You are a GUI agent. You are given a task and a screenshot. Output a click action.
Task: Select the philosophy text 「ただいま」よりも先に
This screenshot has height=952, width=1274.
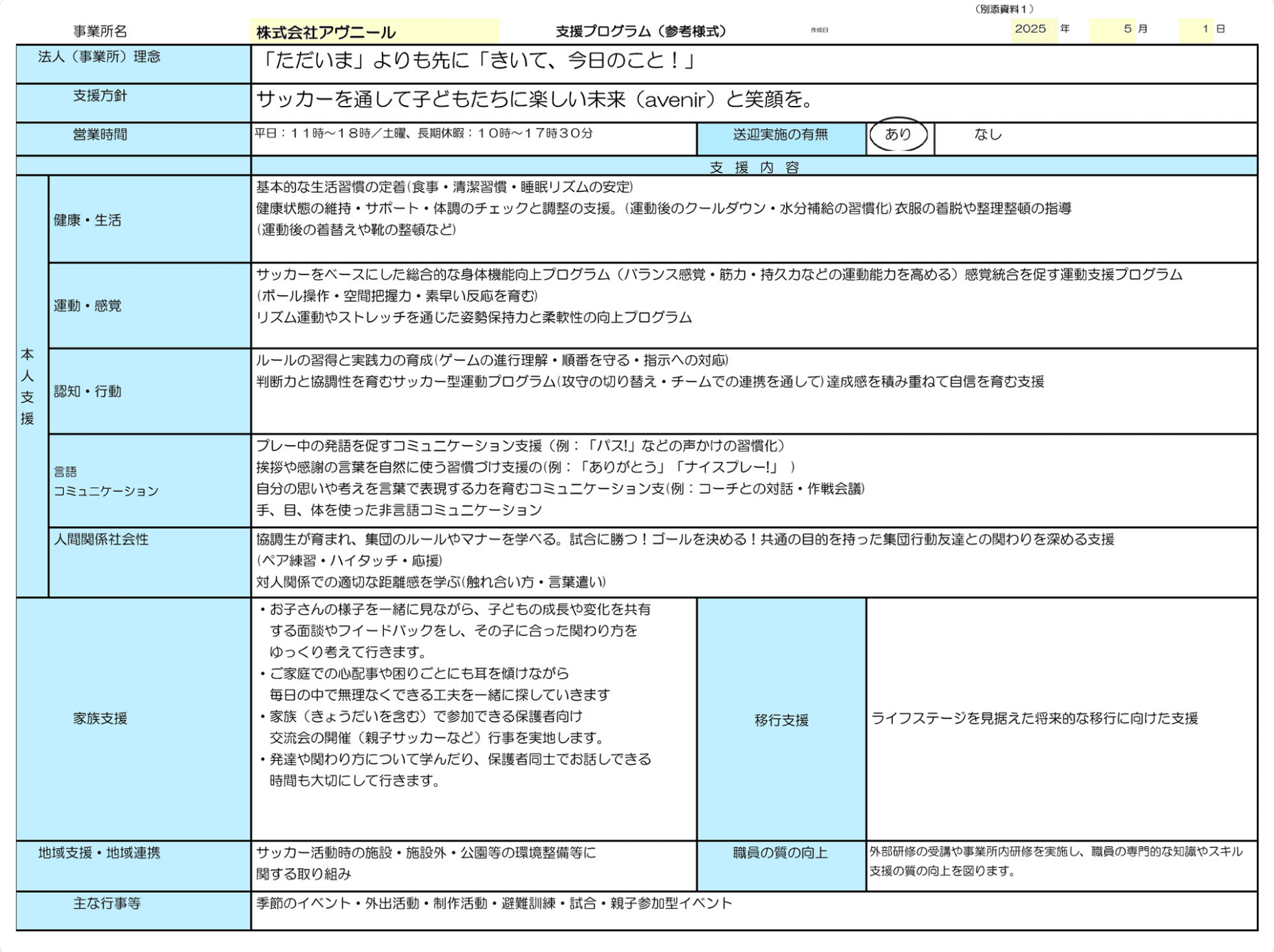point(477,61)
